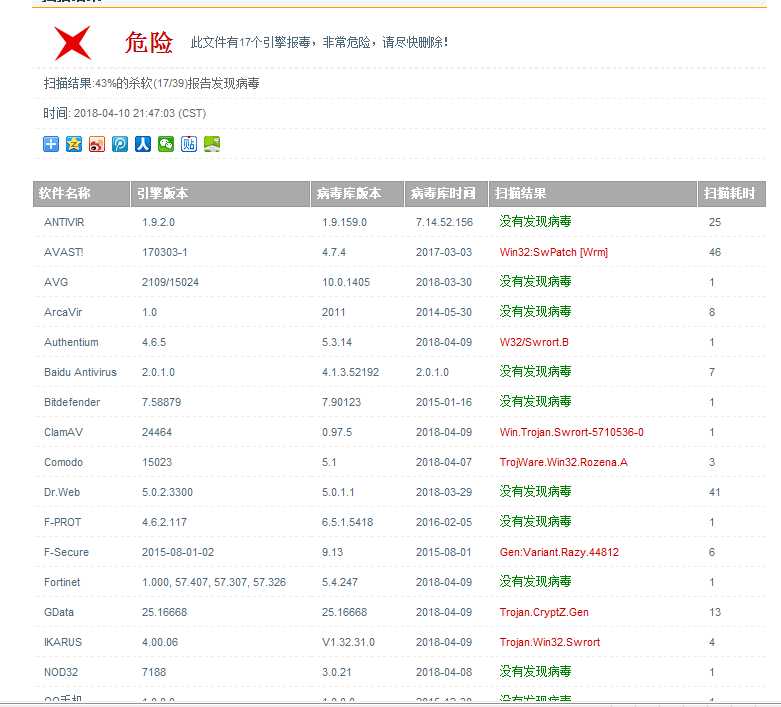Image resolution: width=781 pixels, height=707 pixels.
Task: Share to Tencent Weibo icon
Action: 120,144
